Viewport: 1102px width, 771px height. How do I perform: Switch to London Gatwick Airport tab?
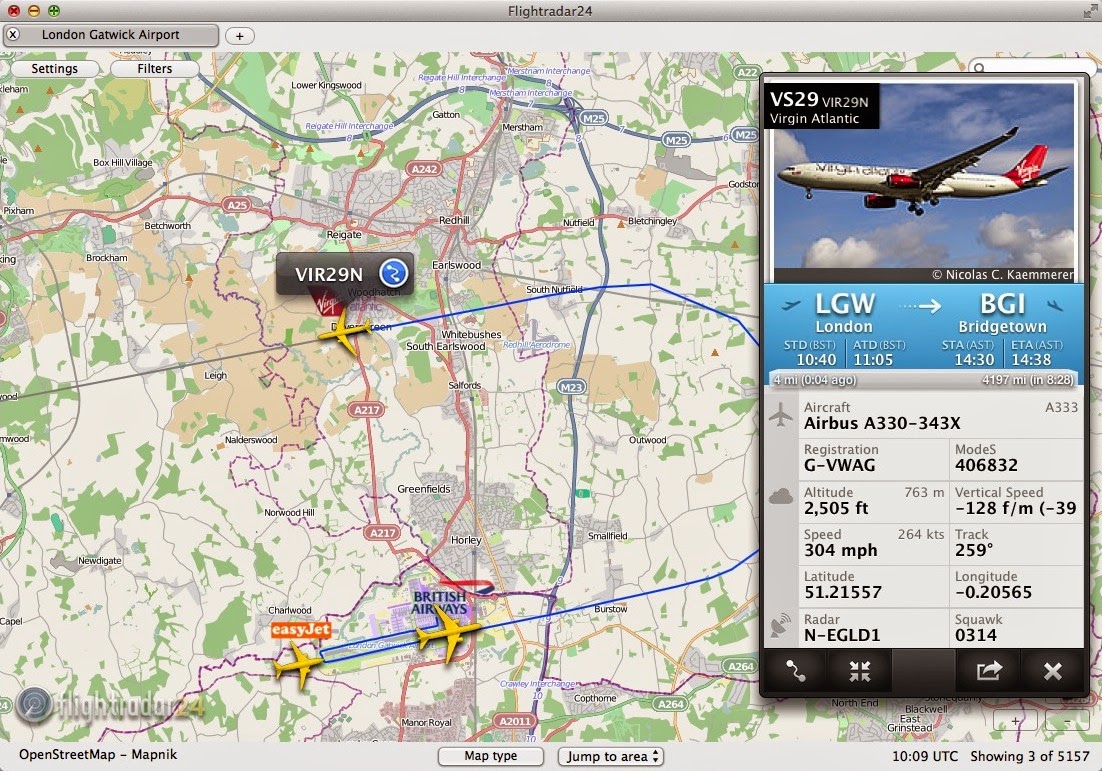[x=111, y=34]
